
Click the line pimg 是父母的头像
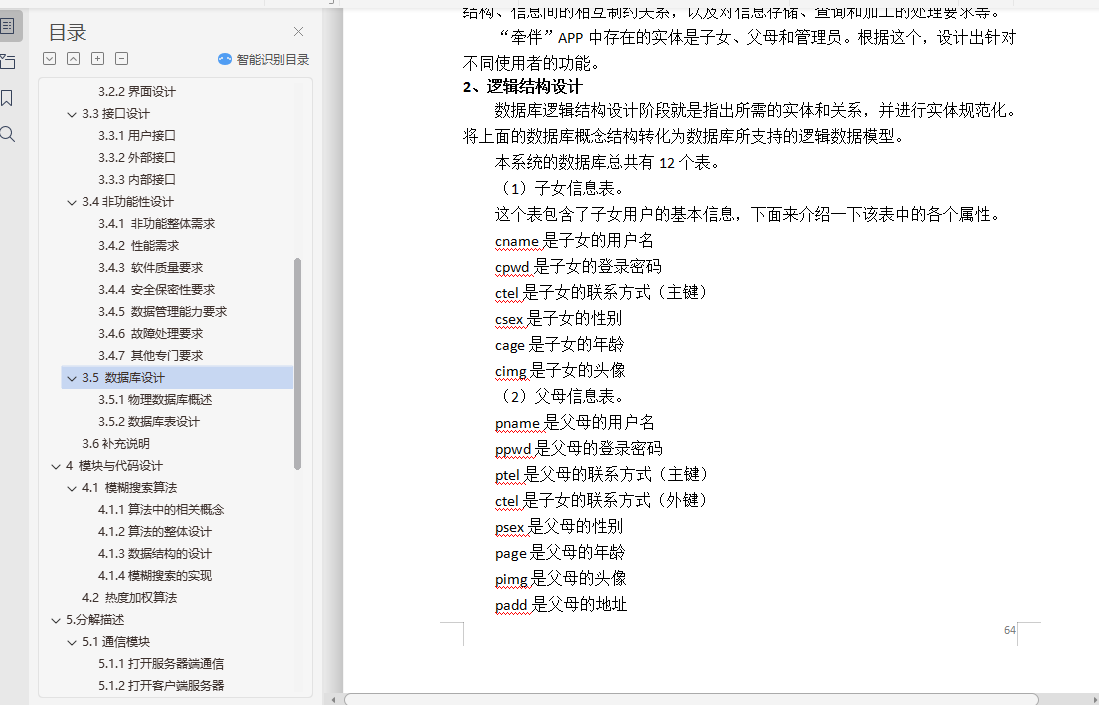(x=561, y=579)
